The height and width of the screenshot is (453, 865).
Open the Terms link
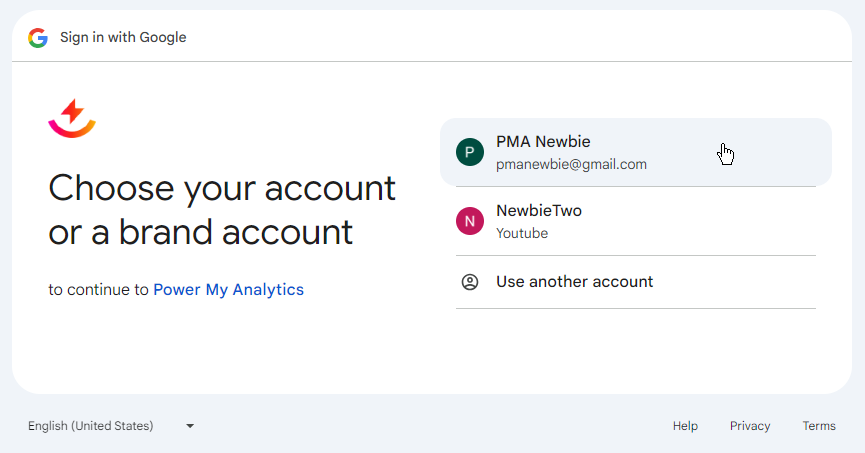(x=819, y=426)
